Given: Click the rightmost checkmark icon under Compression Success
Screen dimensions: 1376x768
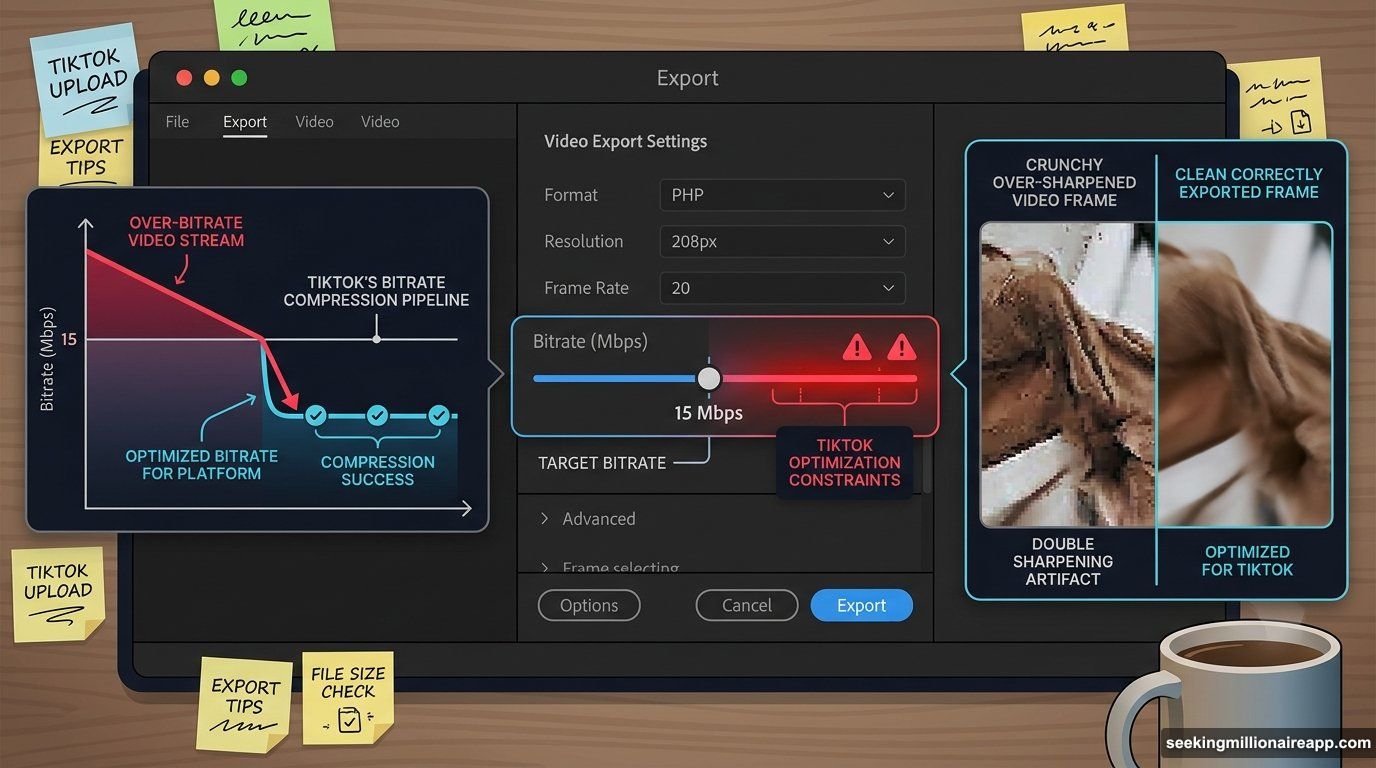Looking at the screenshot, I should [438, 415].
